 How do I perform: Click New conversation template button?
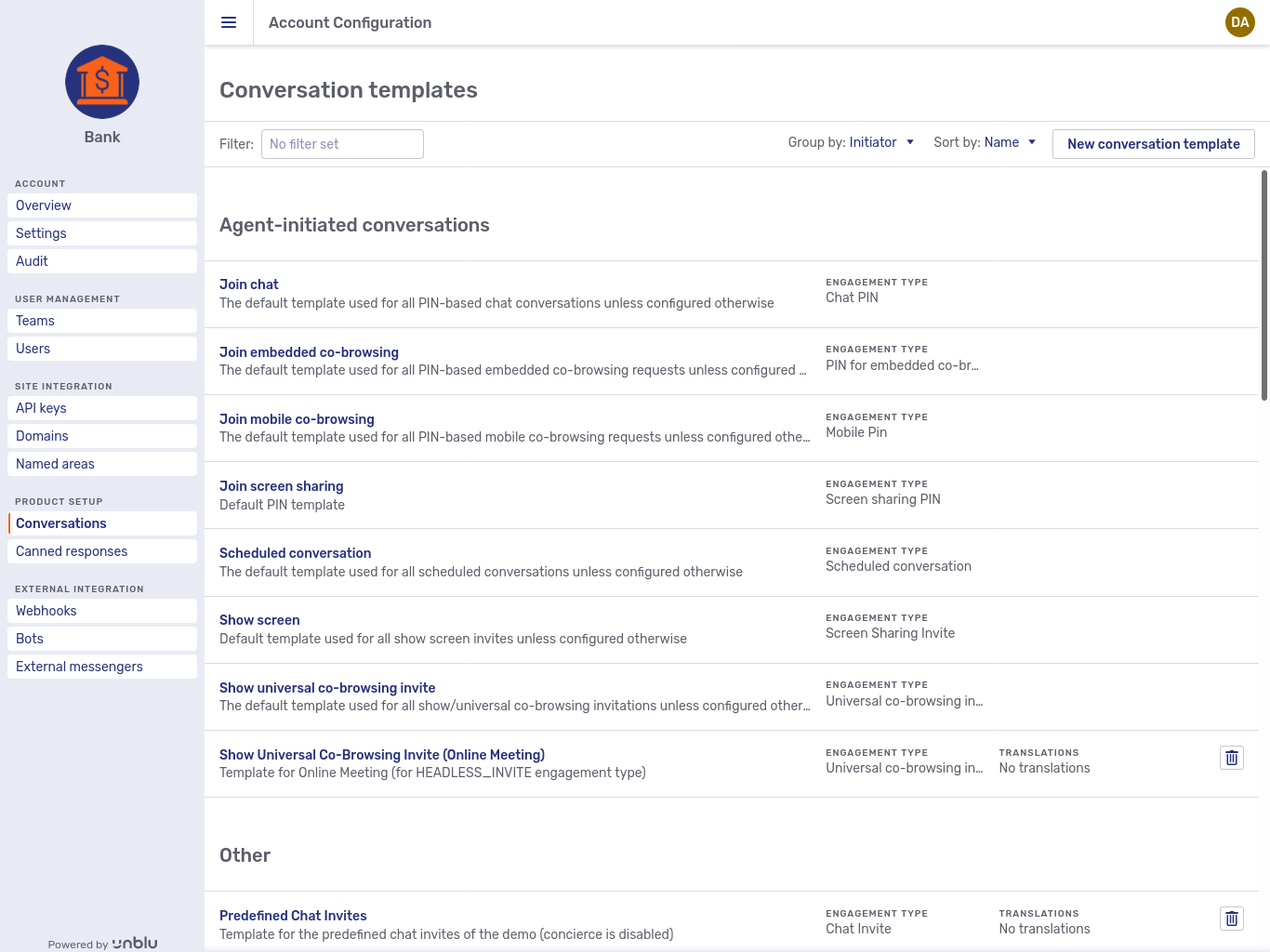point(1153,144)
